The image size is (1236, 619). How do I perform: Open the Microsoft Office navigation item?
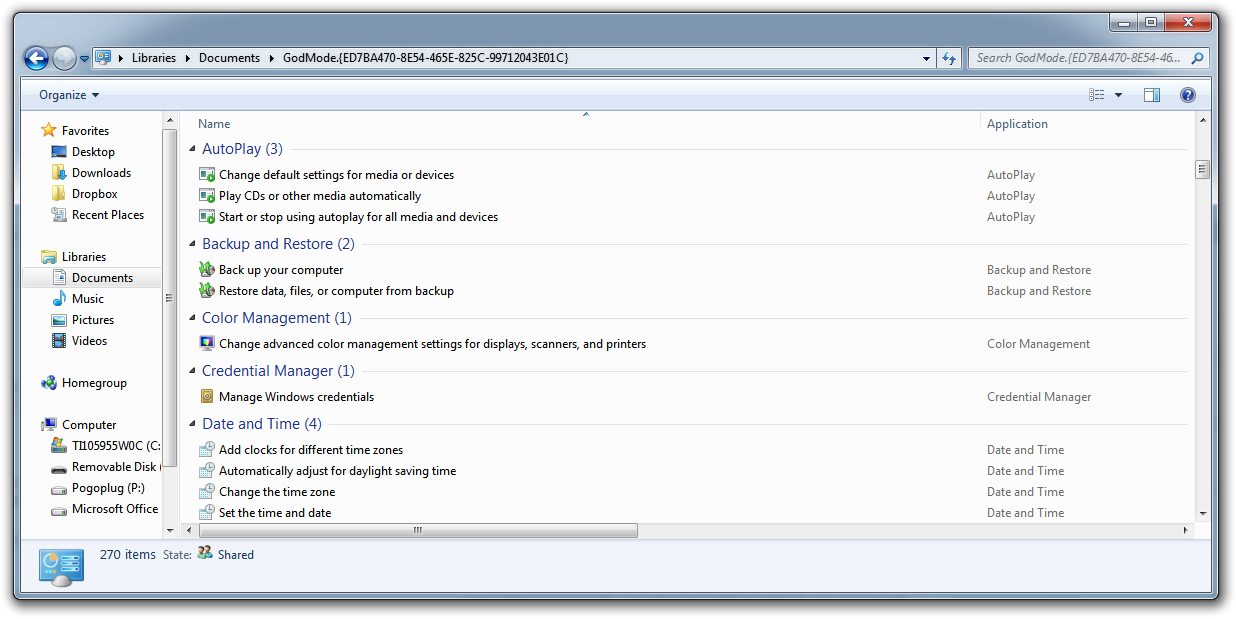tap(114, 509)
